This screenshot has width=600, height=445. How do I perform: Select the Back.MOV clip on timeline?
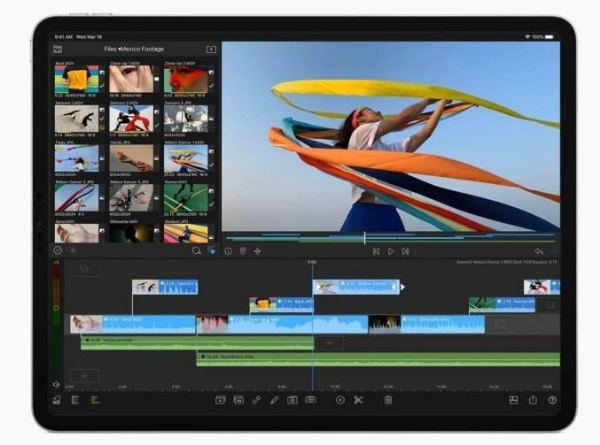coord(281,305)
